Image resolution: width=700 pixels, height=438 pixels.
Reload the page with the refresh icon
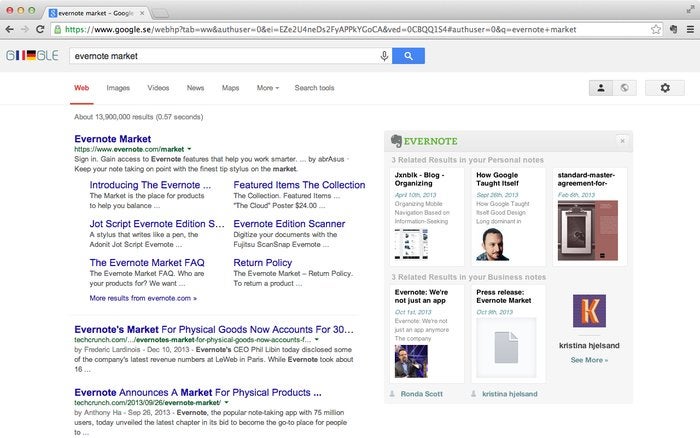coord(40,29)
